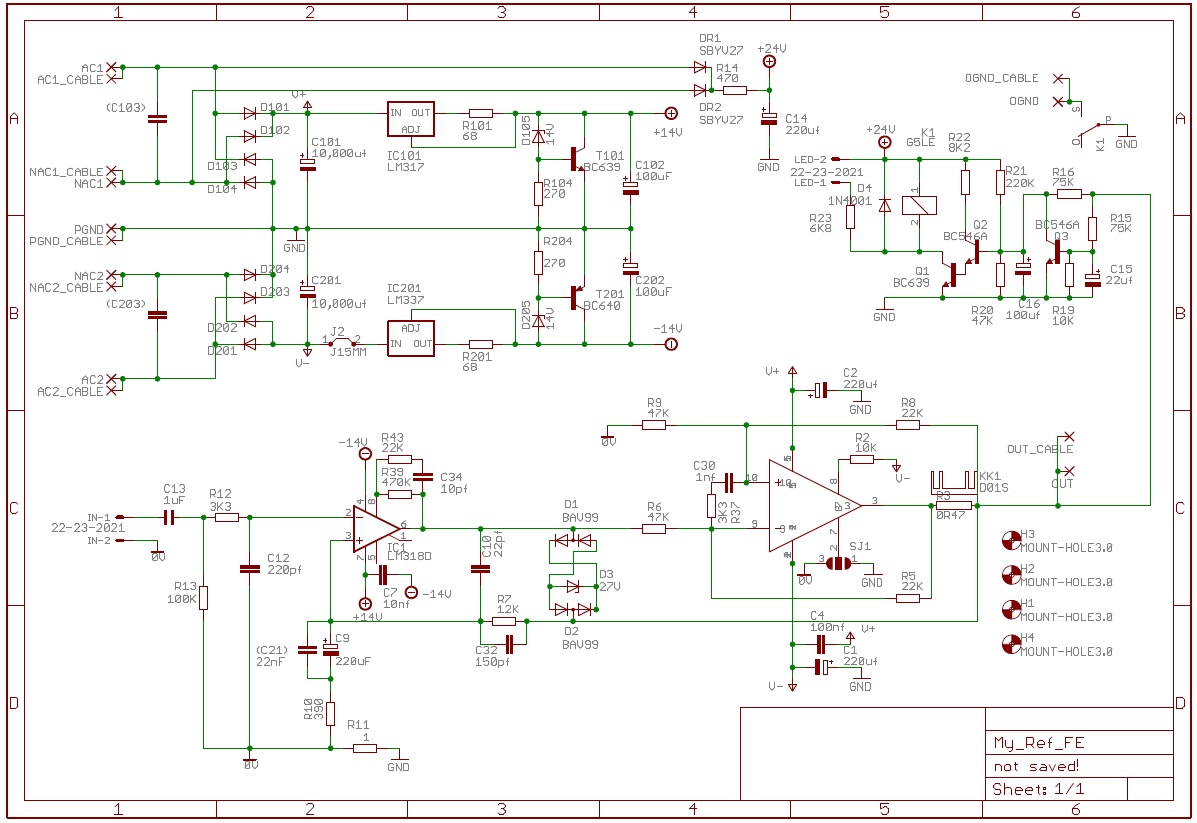Click the H1 mount-hole symbol
The height and width of the screenshot is (823, 1197).
coord(1011,609)
